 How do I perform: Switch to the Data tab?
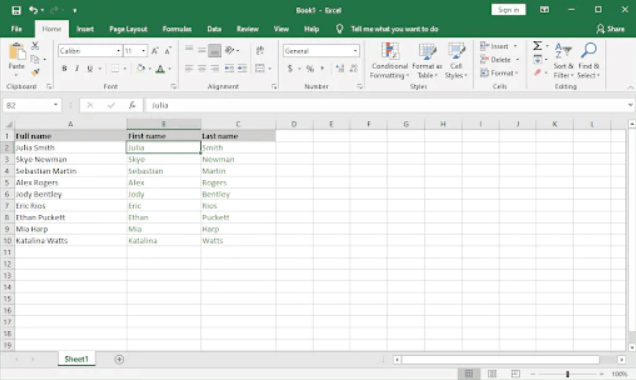[214, 29]
